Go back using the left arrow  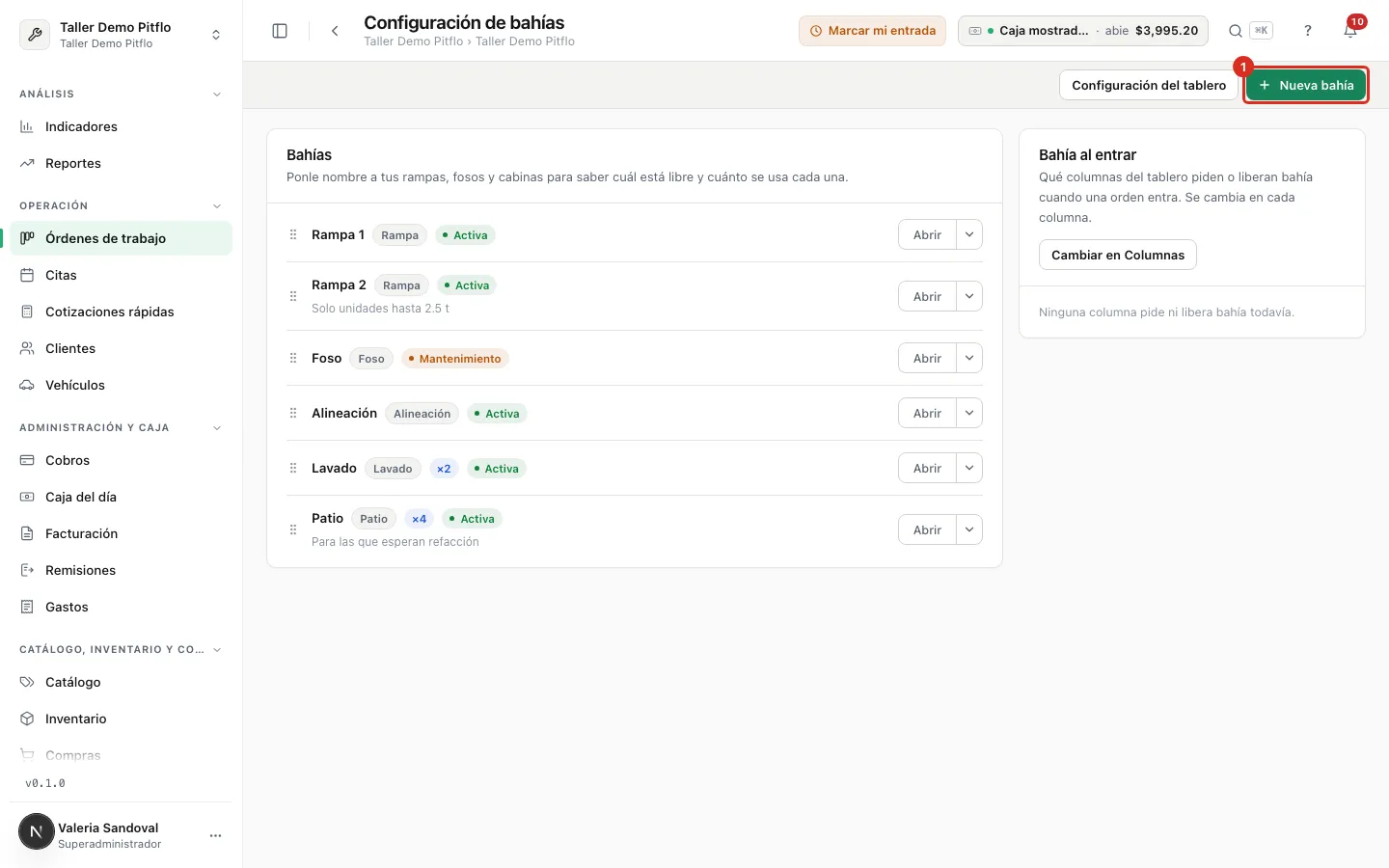click(x=335, y=31)
